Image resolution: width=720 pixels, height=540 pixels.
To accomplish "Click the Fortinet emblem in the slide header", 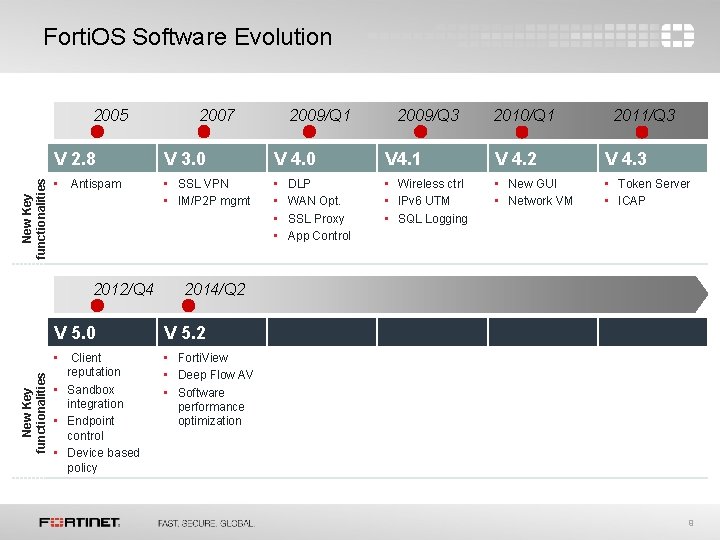I will (x=677, y=35).
